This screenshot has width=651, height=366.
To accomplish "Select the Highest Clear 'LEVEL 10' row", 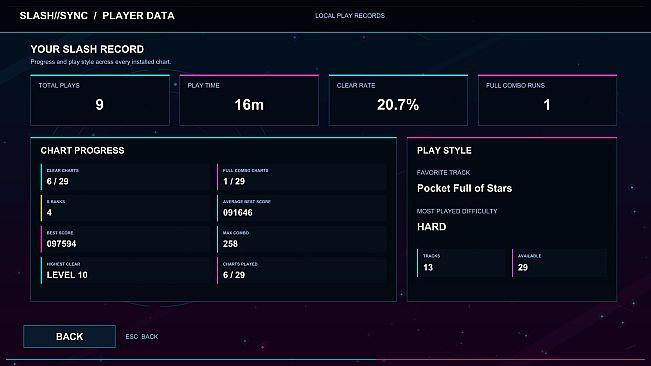I will [126, 271].
